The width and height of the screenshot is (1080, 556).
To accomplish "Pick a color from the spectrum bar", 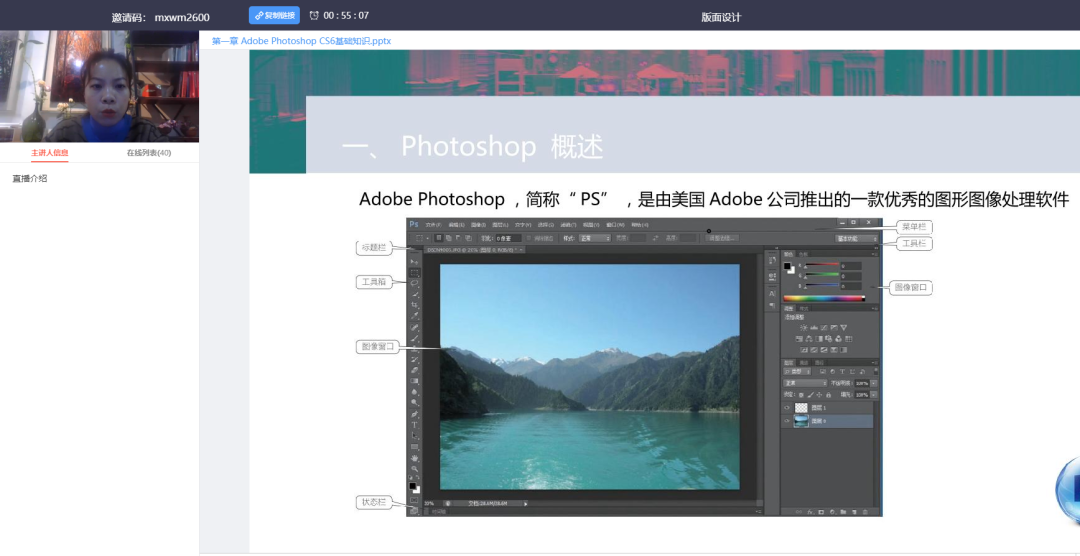I will click(823, 298).
